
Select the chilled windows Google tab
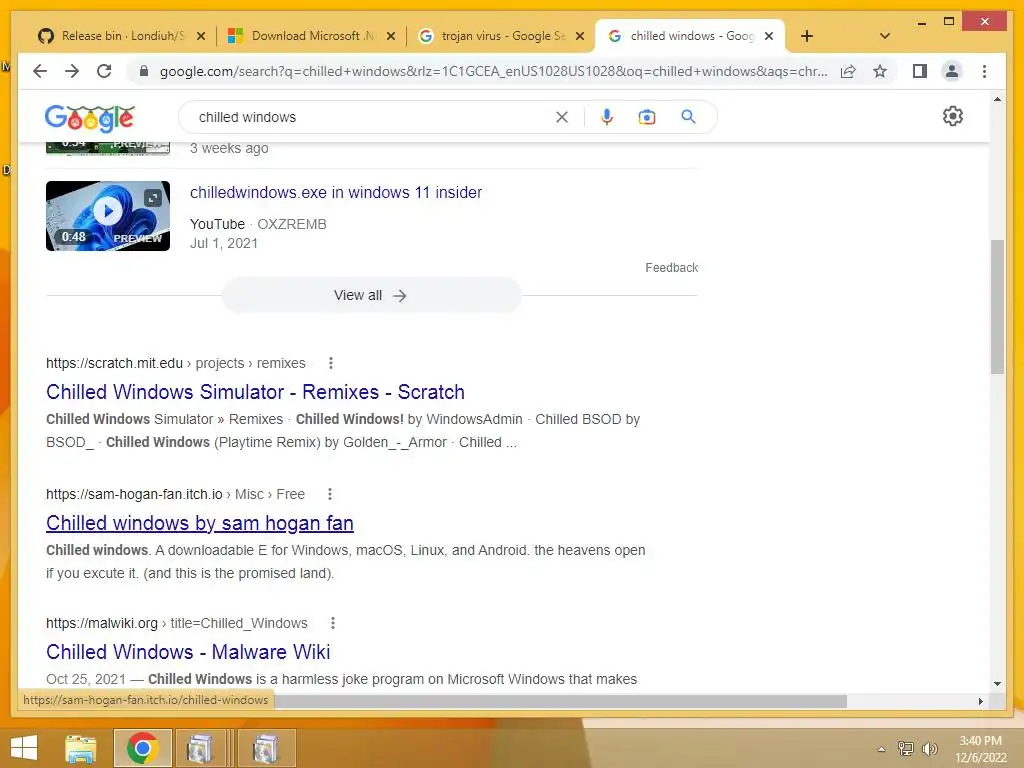tap(690, 36)
